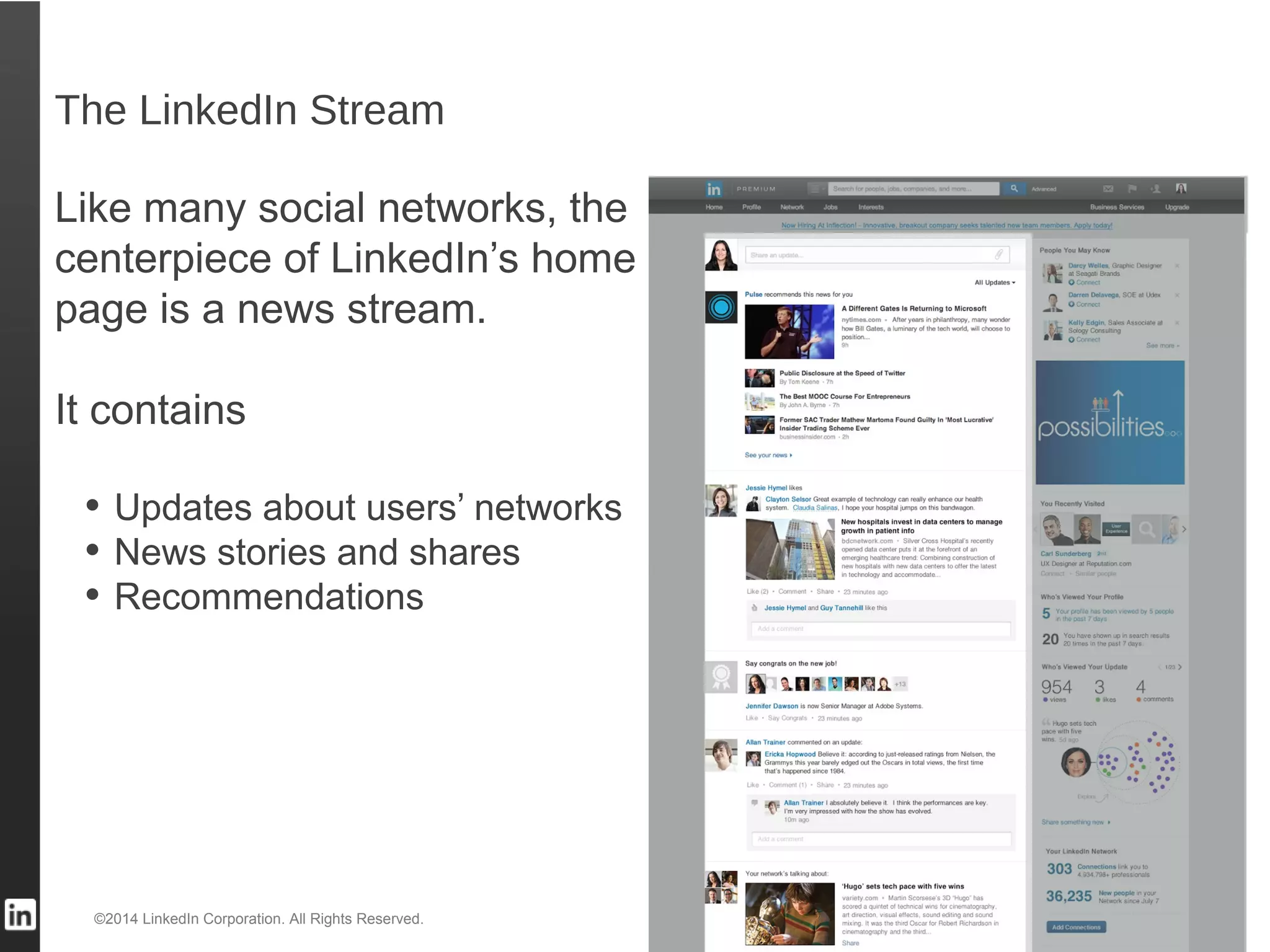Click the Advanced search link
This screenshot has width=1270, height=952.
[x=1044, y=189]
